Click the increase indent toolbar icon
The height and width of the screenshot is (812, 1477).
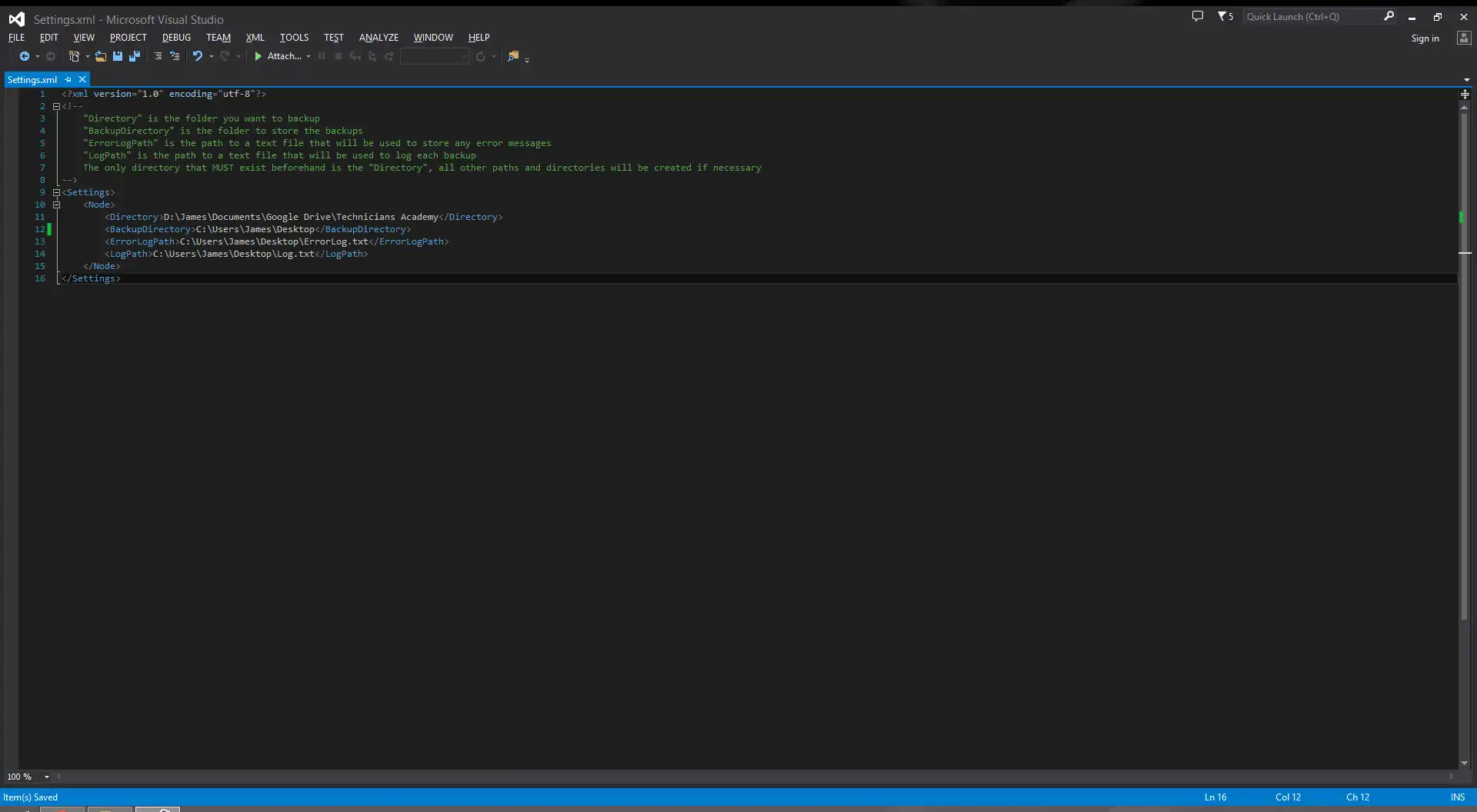pos(175,56)
